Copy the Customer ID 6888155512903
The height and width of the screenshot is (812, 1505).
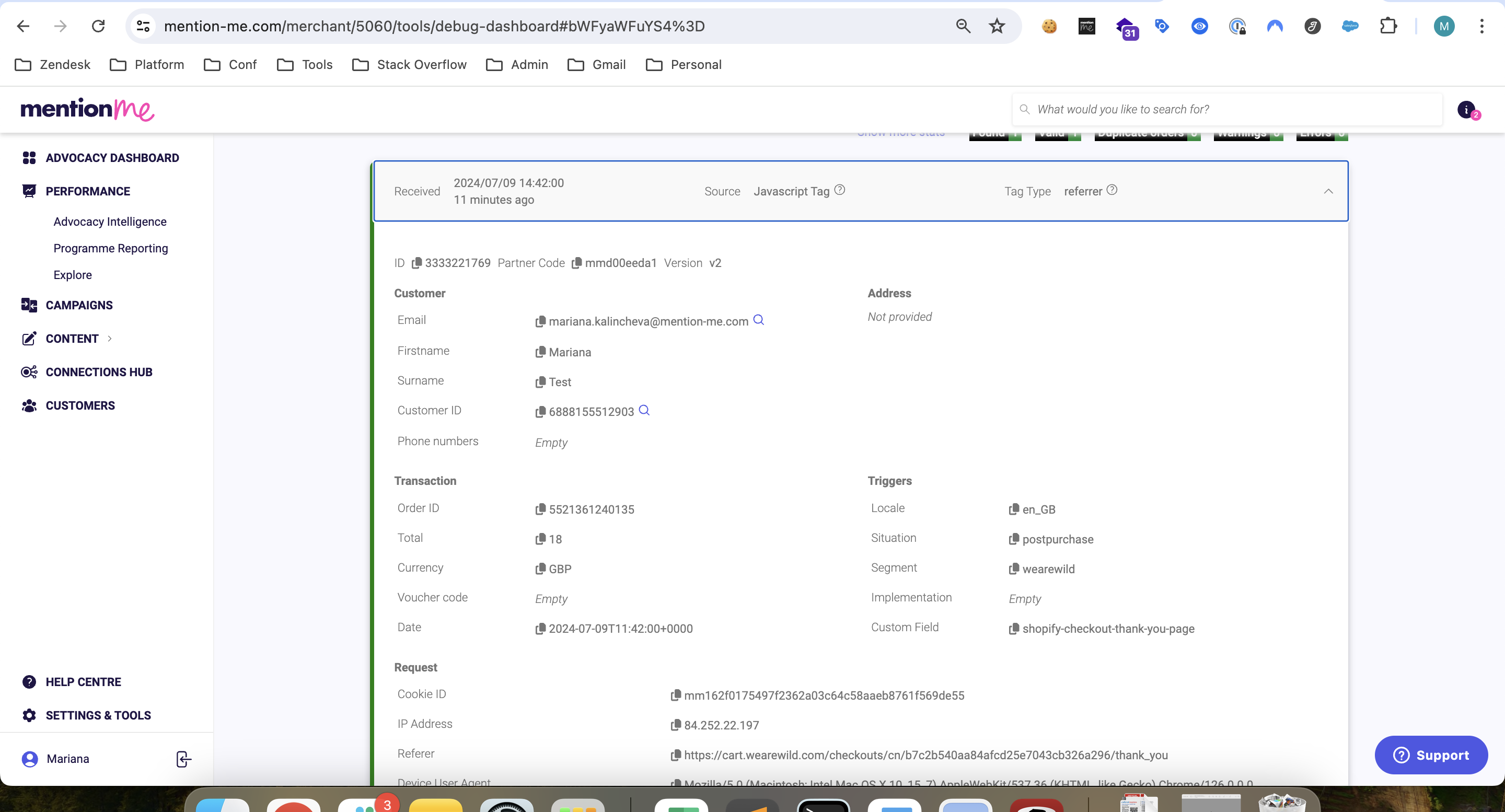(x=540, y=412)
